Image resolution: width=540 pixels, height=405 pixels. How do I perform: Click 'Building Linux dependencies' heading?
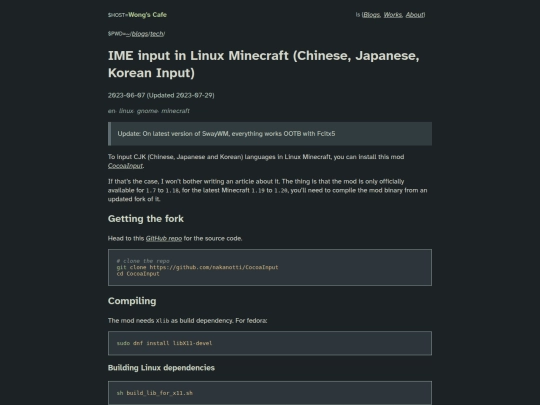[x=161, y=368]
